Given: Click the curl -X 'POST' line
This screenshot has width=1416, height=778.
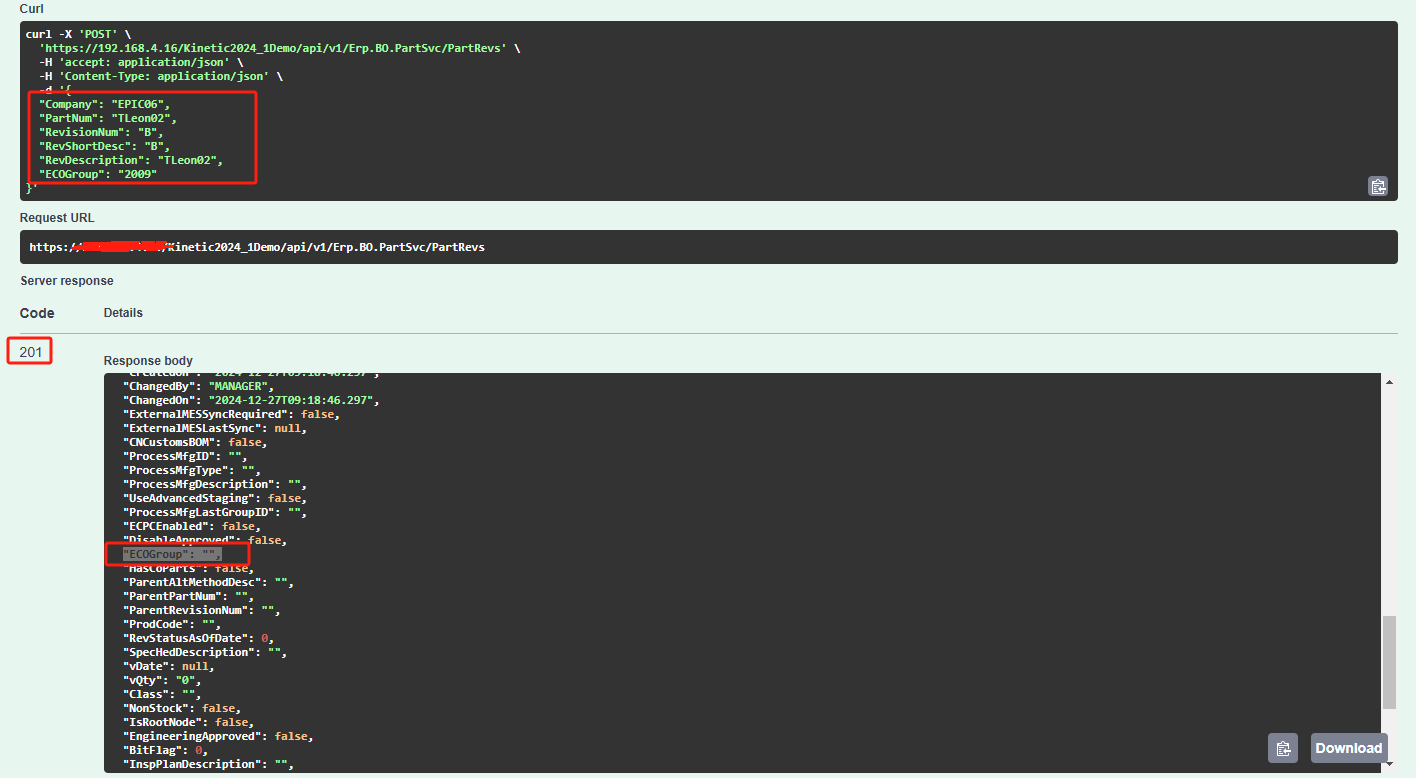Looking at the screenshot, I should click(78, 34).
